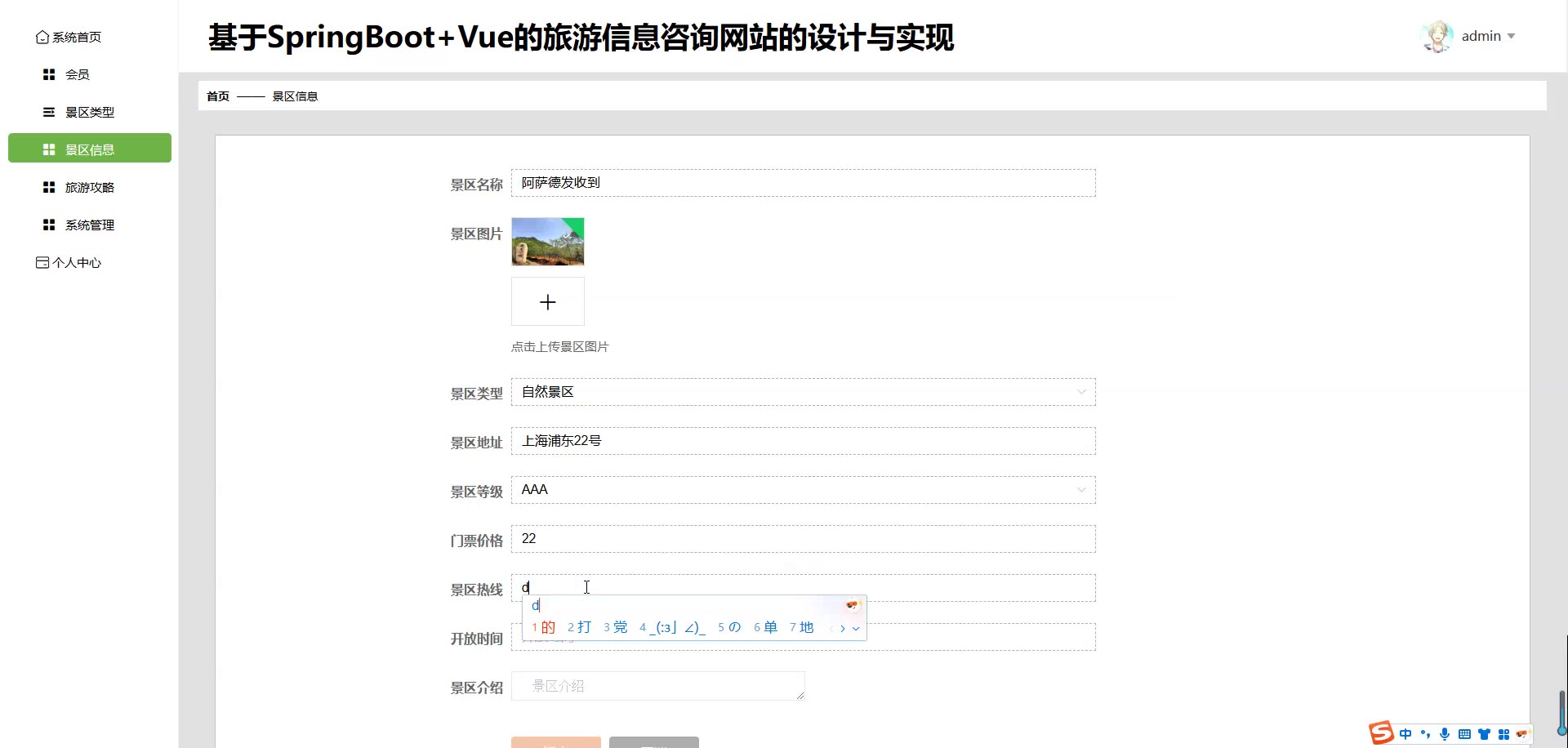Screen dimensions: 1568x748
Task: Click the page title heading text
Action: (x=581, y=38)
